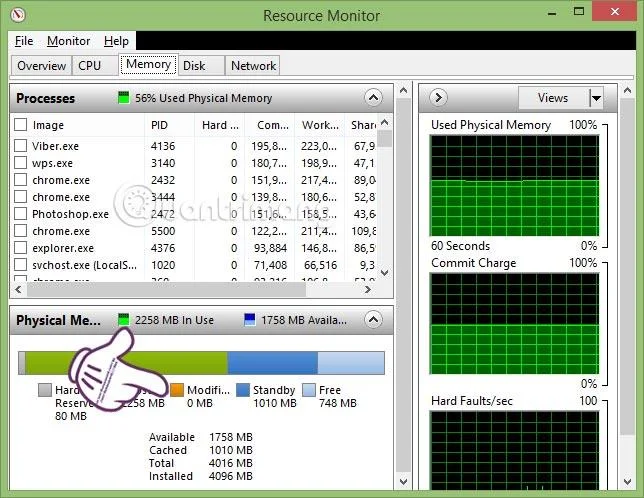Open the Monitor menu
Screen dimensions: 644x498
pyautogui.click(x=68, y=41)
